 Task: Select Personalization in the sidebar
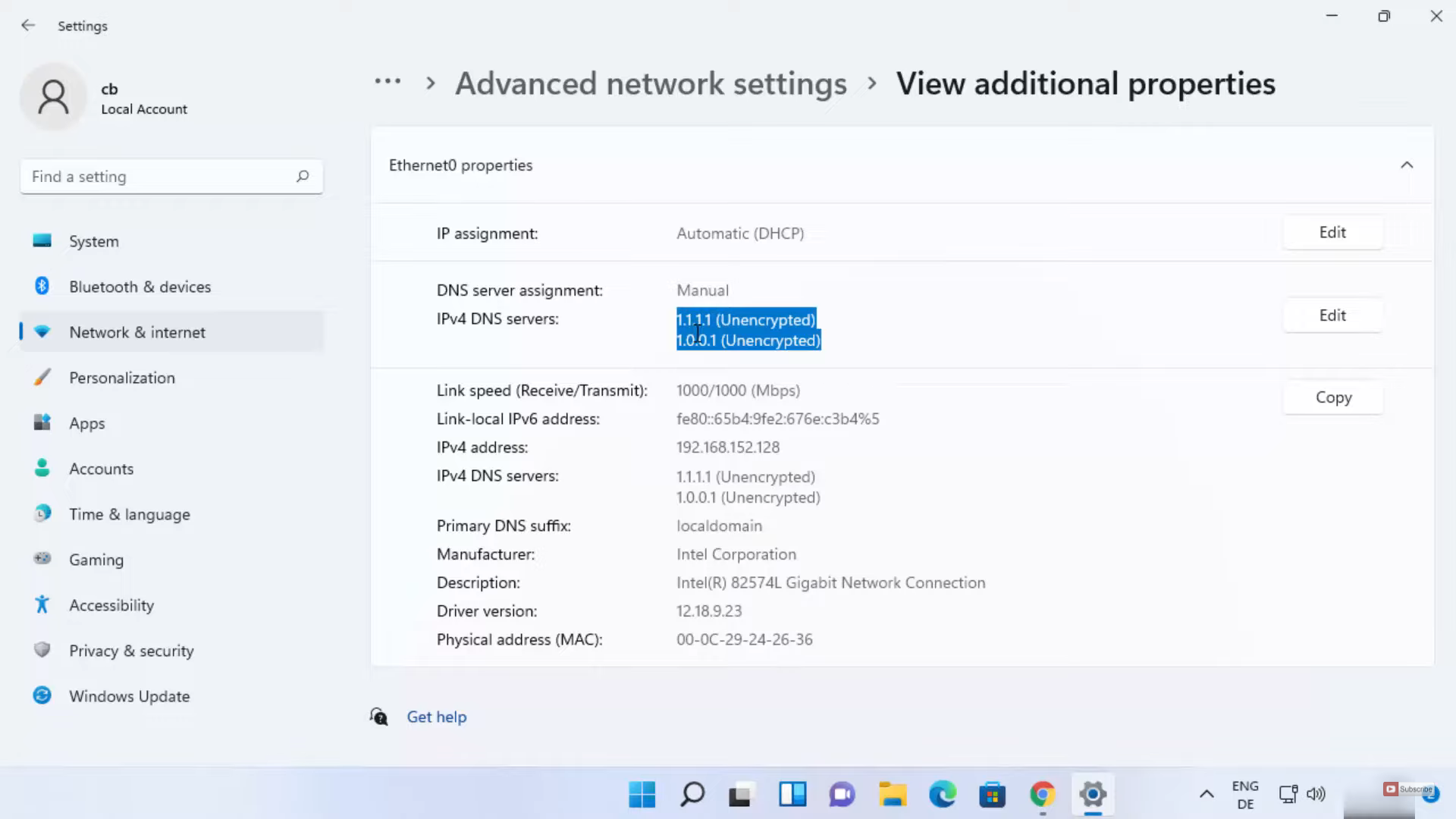pos(121,378)
